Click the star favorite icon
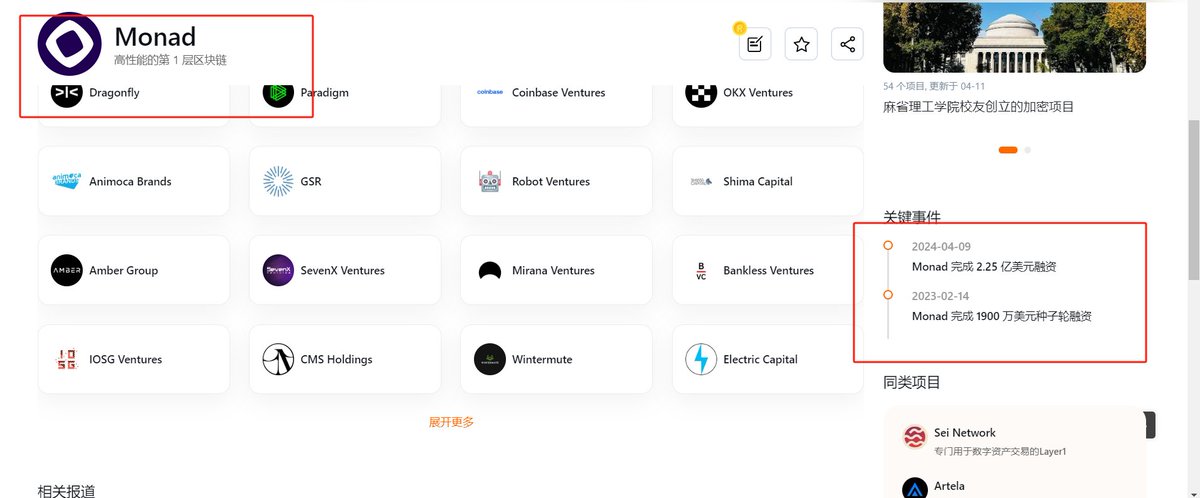The width and height of the screenshot is (1200, 498). tap(801, 44)
